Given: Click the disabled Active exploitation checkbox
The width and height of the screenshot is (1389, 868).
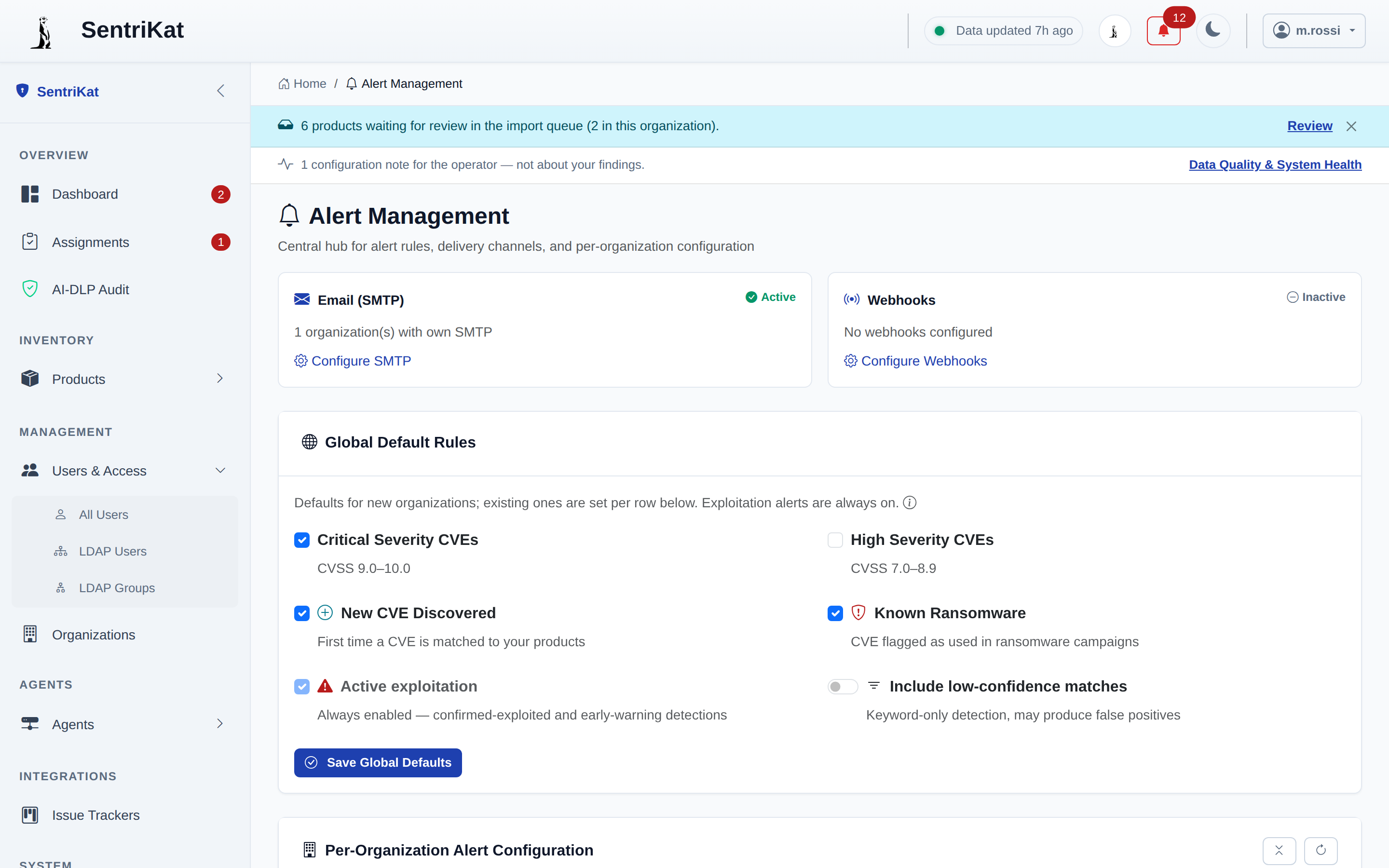Looking at the screenshot, I should click(x=302, y=687).
